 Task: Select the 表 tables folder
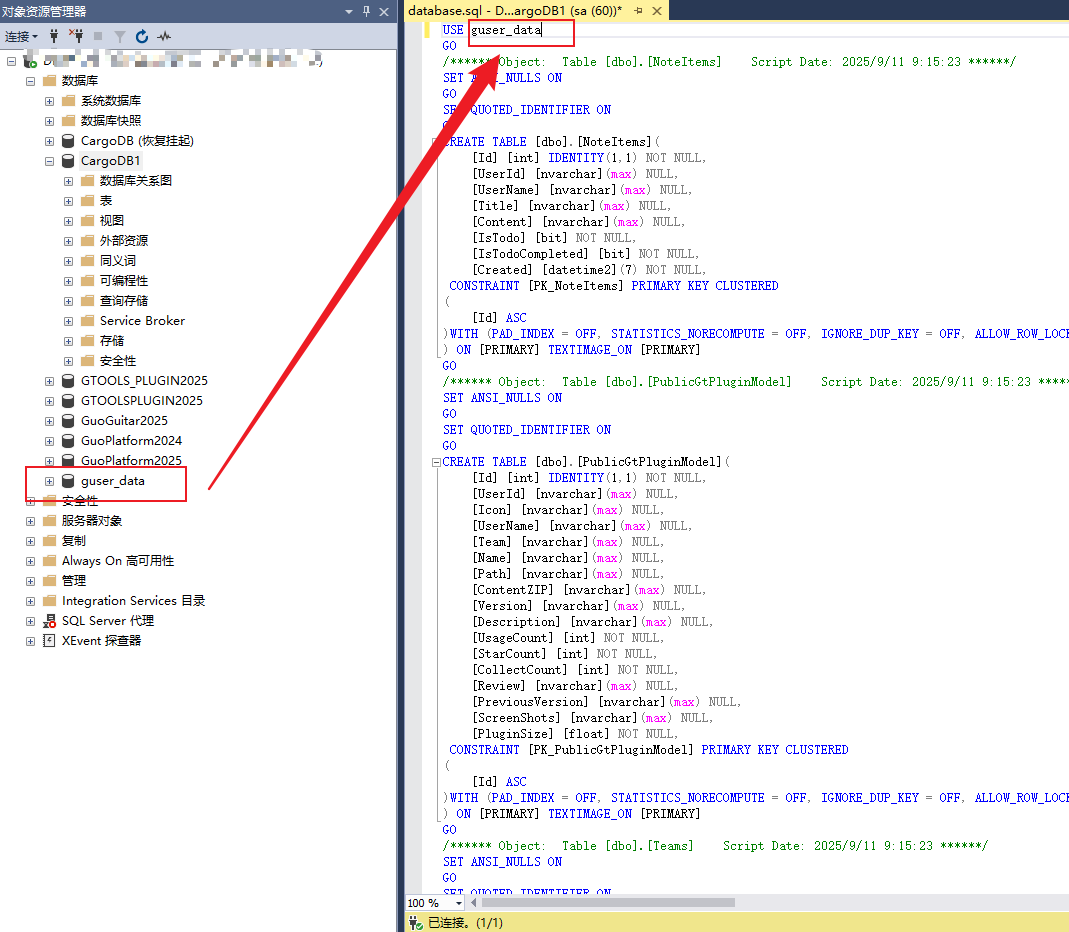(106, 200)
